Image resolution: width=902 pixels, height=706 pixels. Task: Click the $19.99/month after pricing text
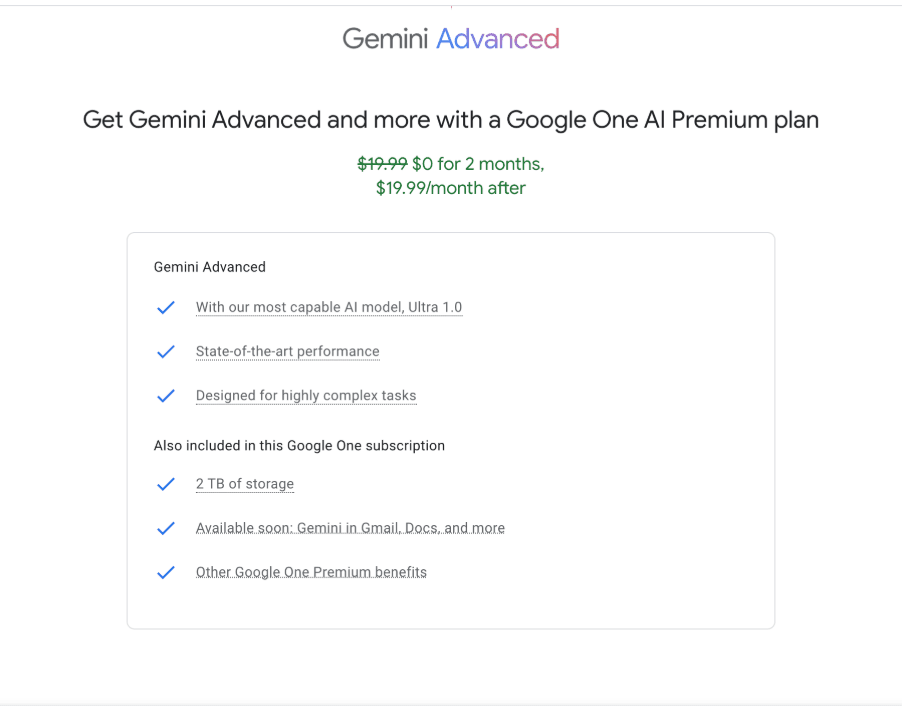[x=451, y=187]
